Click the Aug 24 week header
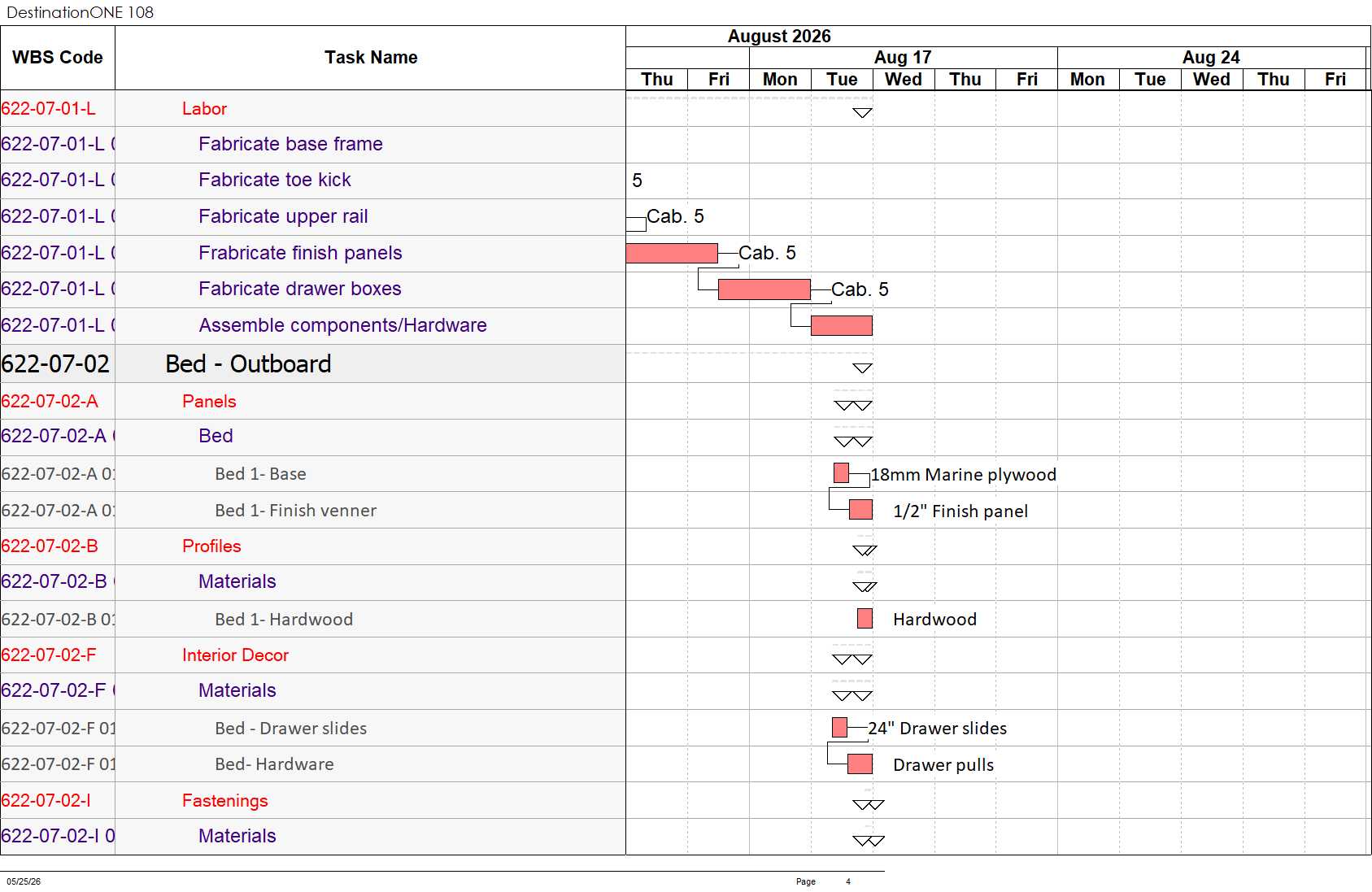The image size is (1372, 892). [1211, 58]
